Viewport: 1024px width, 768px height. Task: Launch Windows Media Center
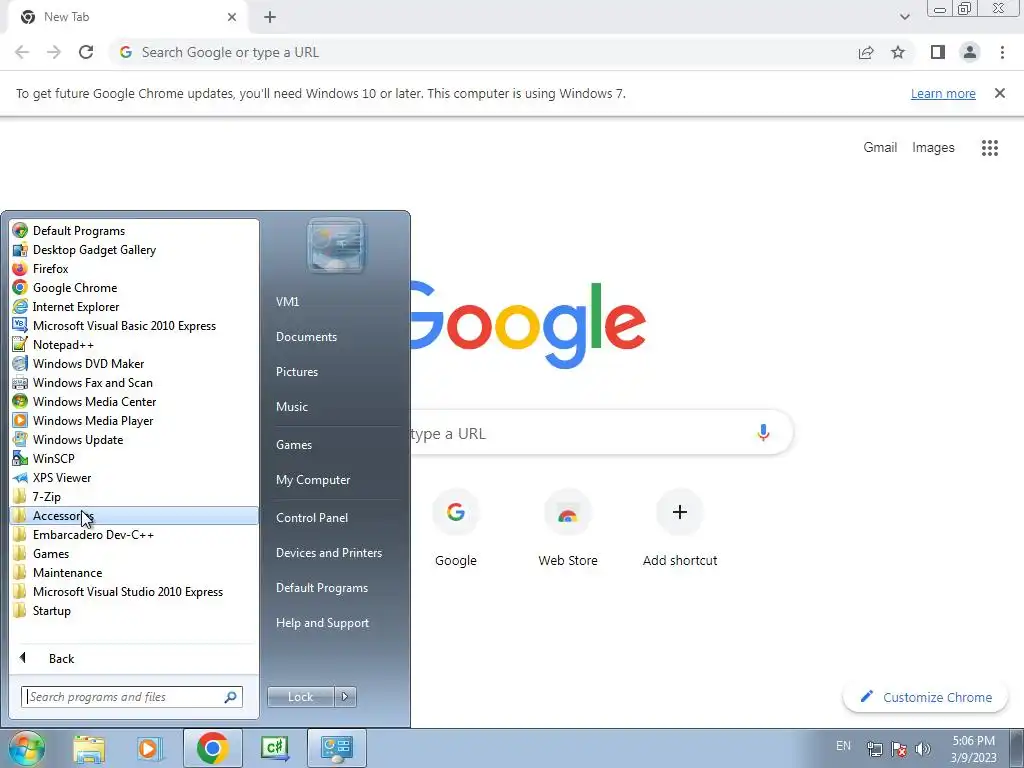134,401
